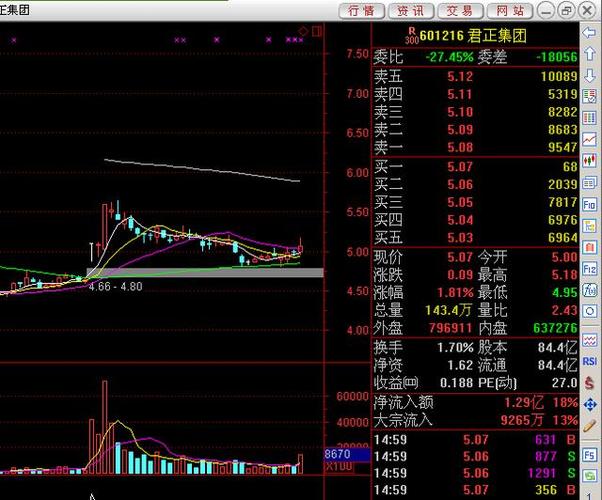Select 卖一 sell row at 5.08

[x=475, y=147]
